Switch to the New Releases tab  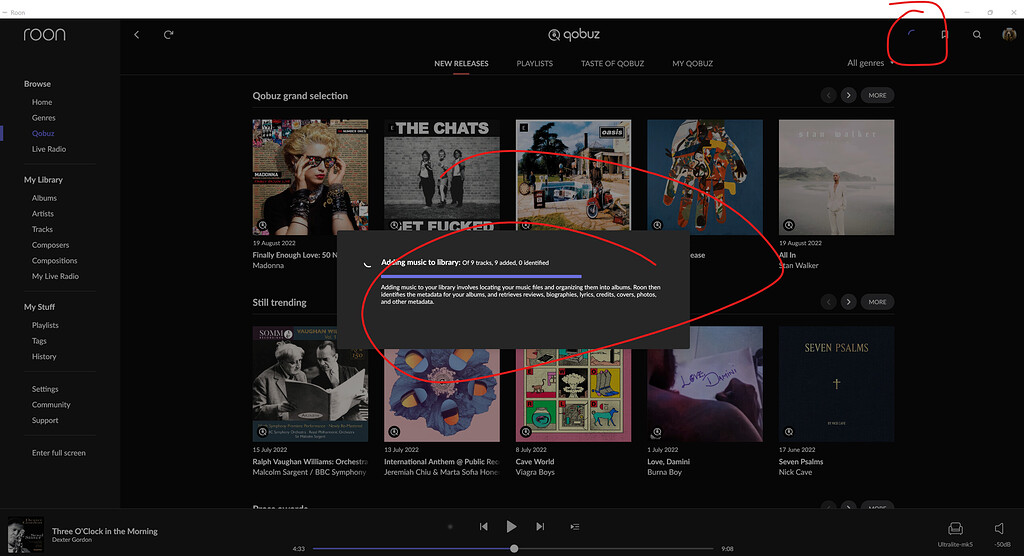[461, 63]
